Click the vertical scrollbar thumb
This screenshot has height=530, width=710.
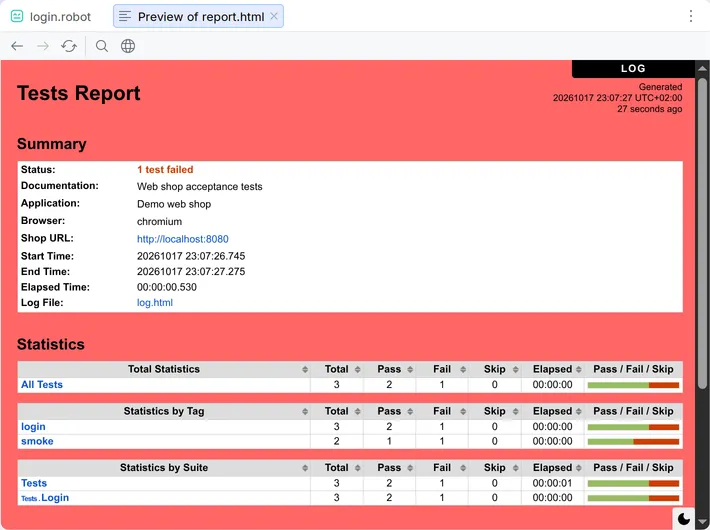pyautogui.click(x=702, y=233)
